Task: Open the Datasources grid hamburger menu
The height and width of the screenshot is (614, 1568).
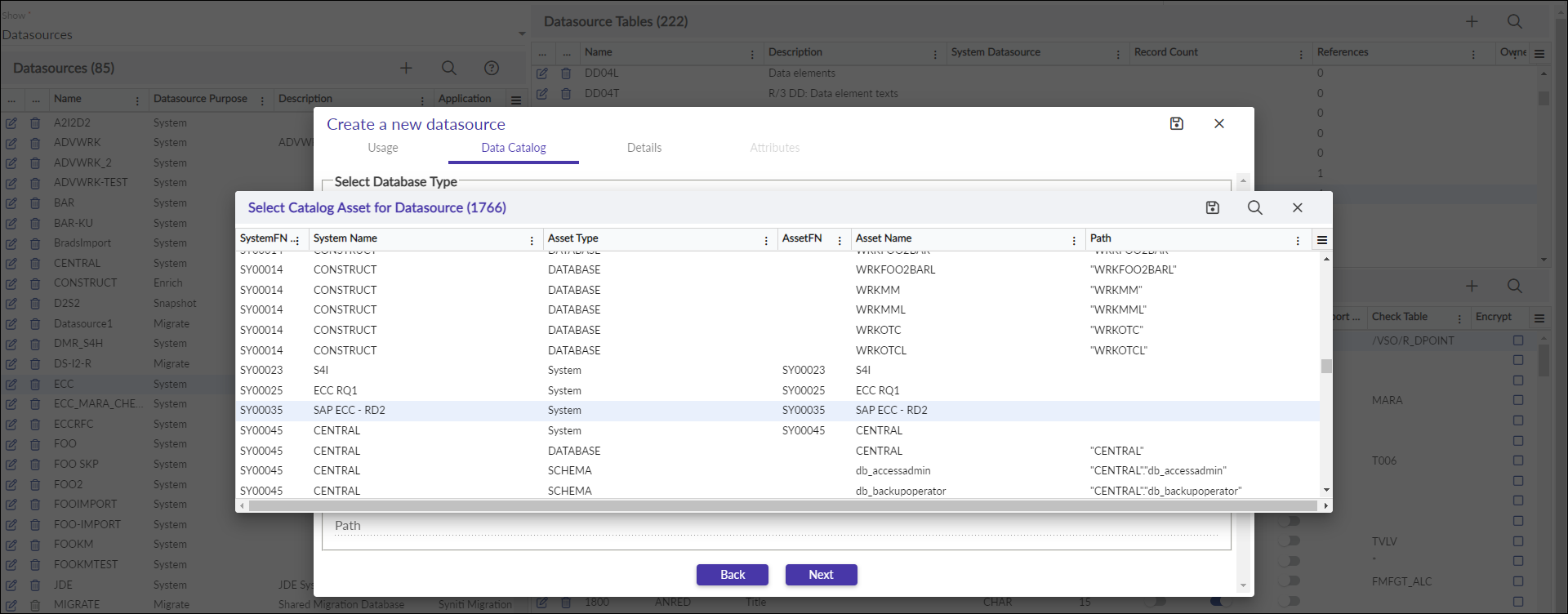Action: tap(516, 100)
